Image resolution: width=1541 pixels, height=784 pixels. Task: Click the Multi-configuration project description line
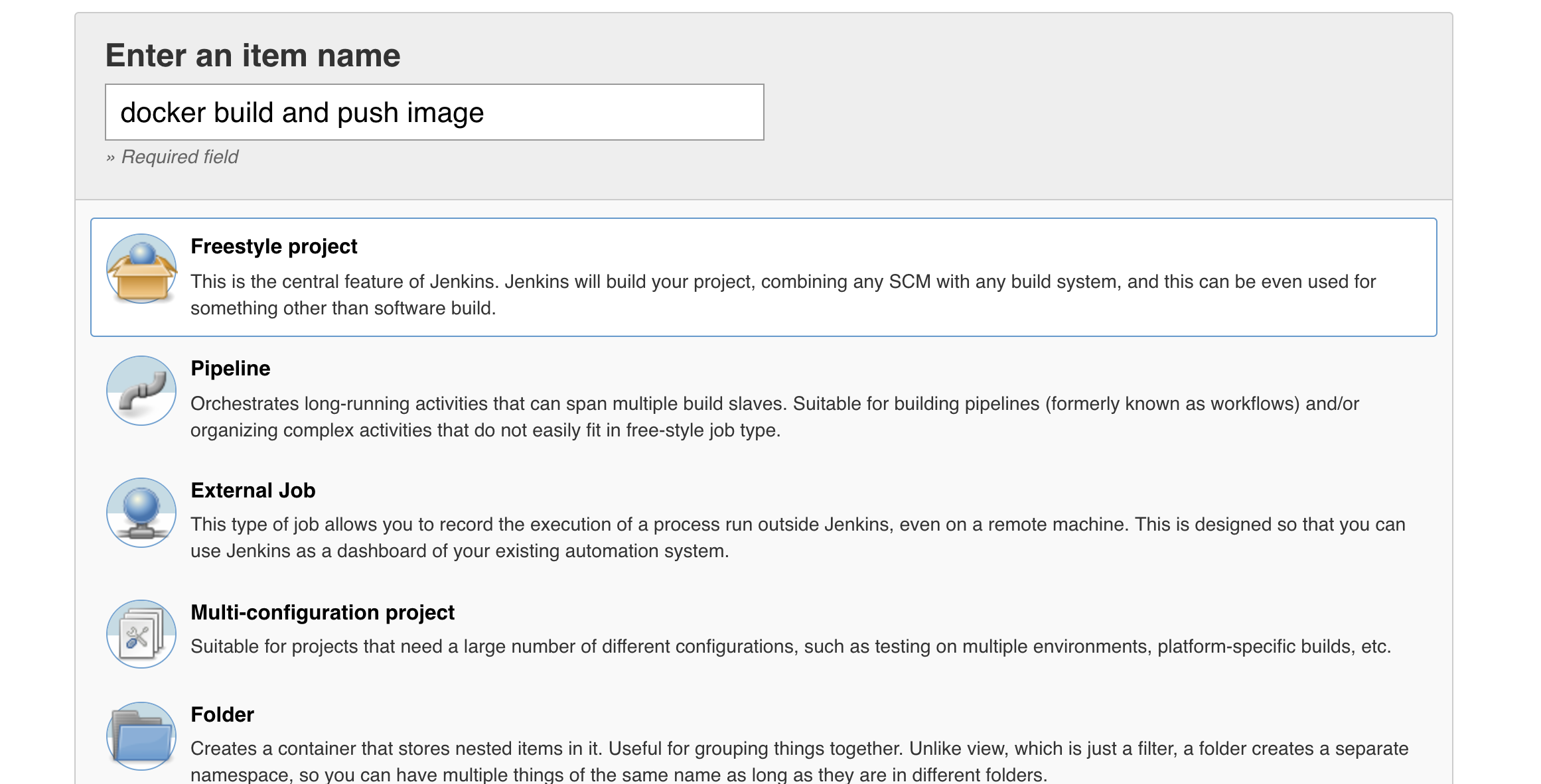(790, 646)
